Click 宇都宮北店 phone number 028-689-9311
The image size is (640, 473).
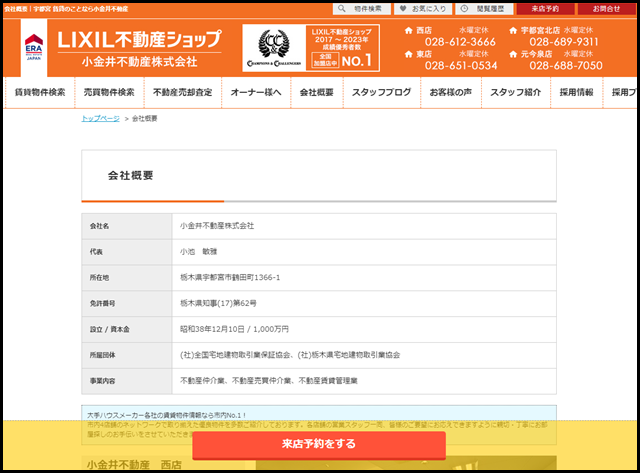564,42
